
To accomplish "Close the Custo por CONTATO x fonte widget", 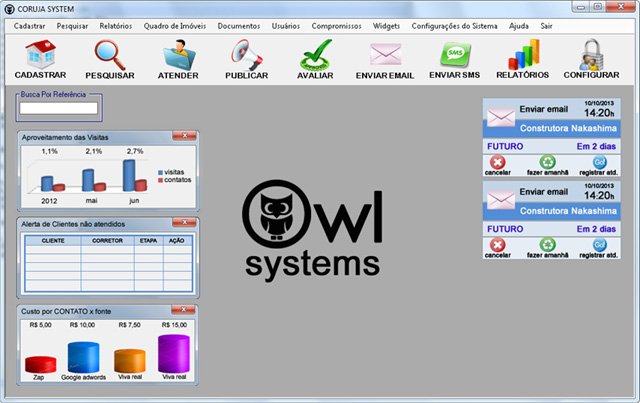I will tap(184, 309).
